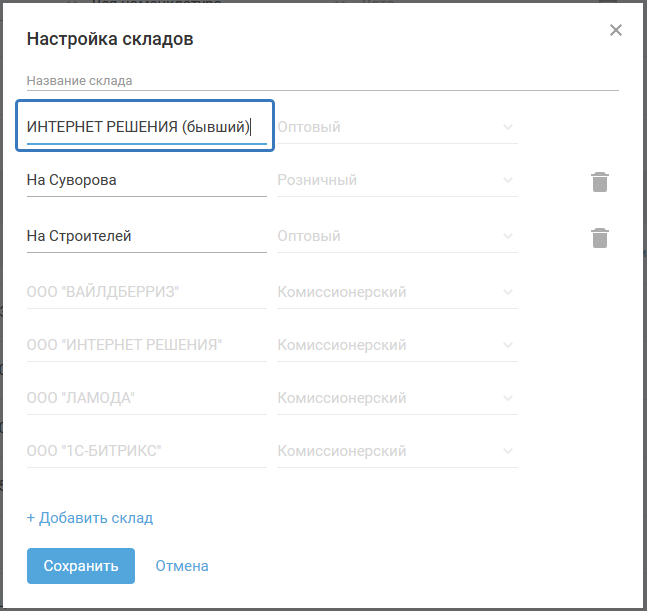Cancel with the Отмена link
Viewport: 647px width, 611px height.
coord(182,566)
